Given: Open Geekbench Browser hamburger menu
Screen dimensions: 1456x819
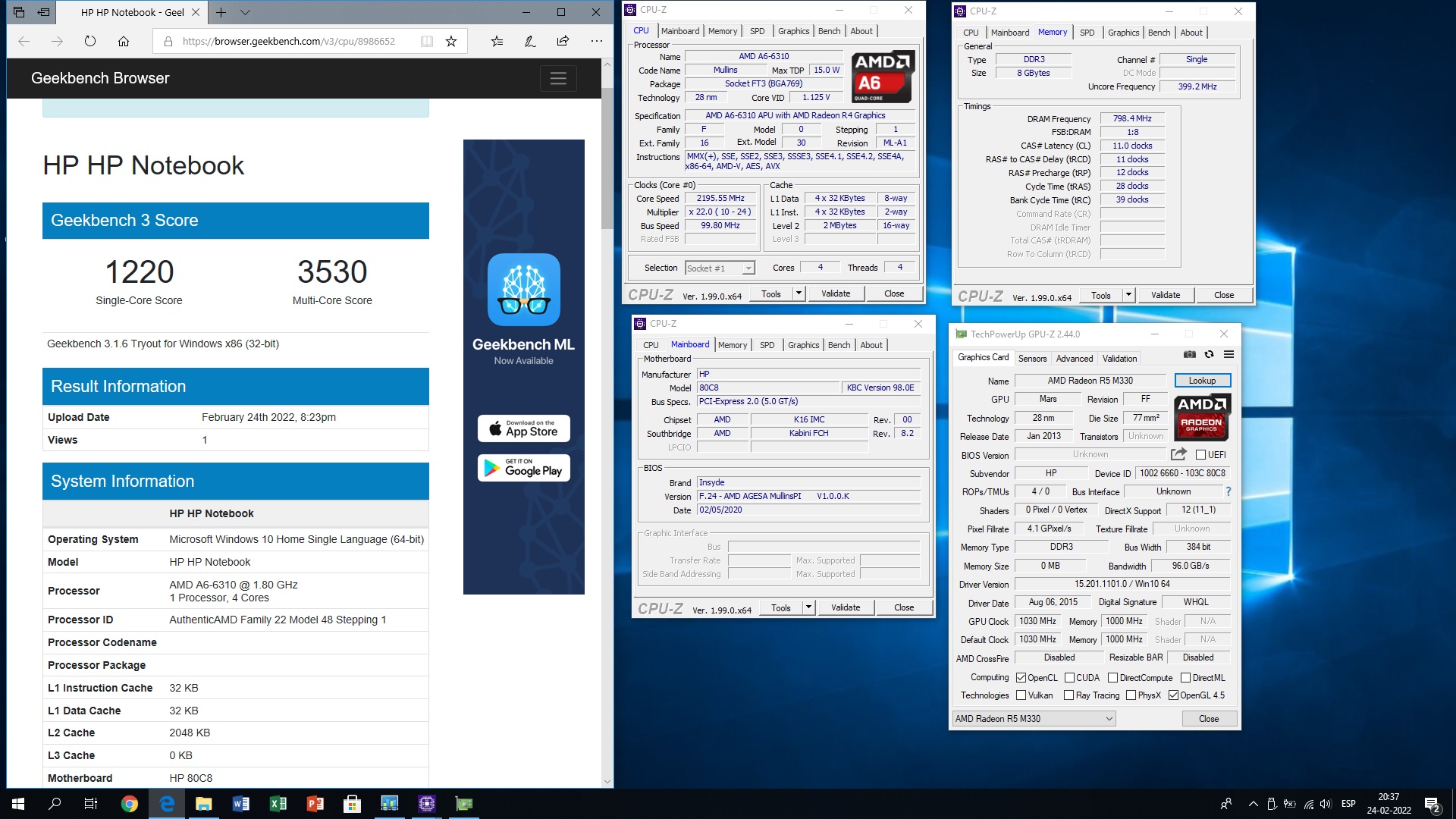Looking at the screenshot, I should click(x=558, y=78).
